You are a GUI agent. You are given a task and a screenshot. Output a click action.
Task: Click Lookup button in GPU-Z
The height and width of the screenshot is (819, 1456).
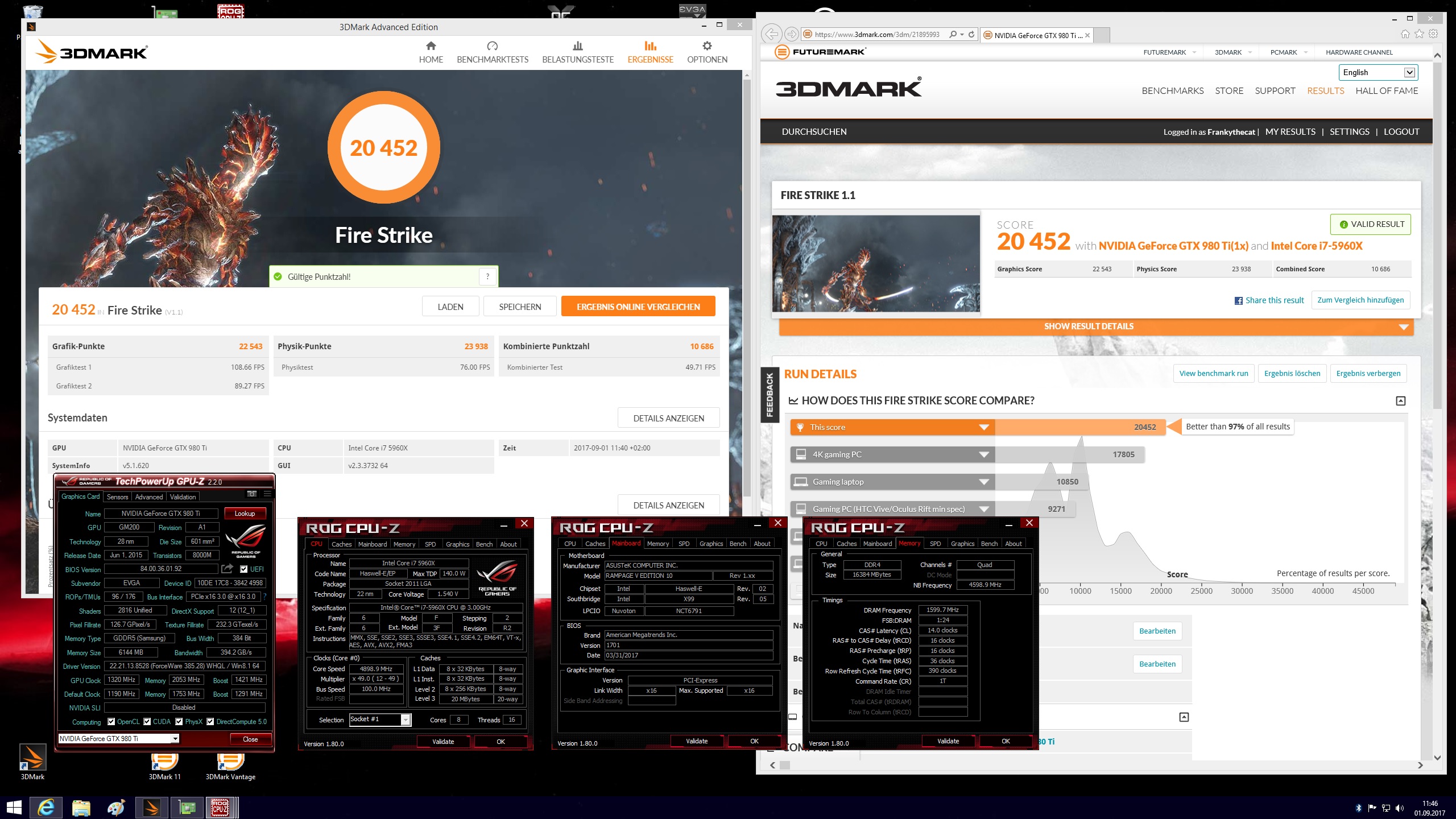tap(245, 514)
